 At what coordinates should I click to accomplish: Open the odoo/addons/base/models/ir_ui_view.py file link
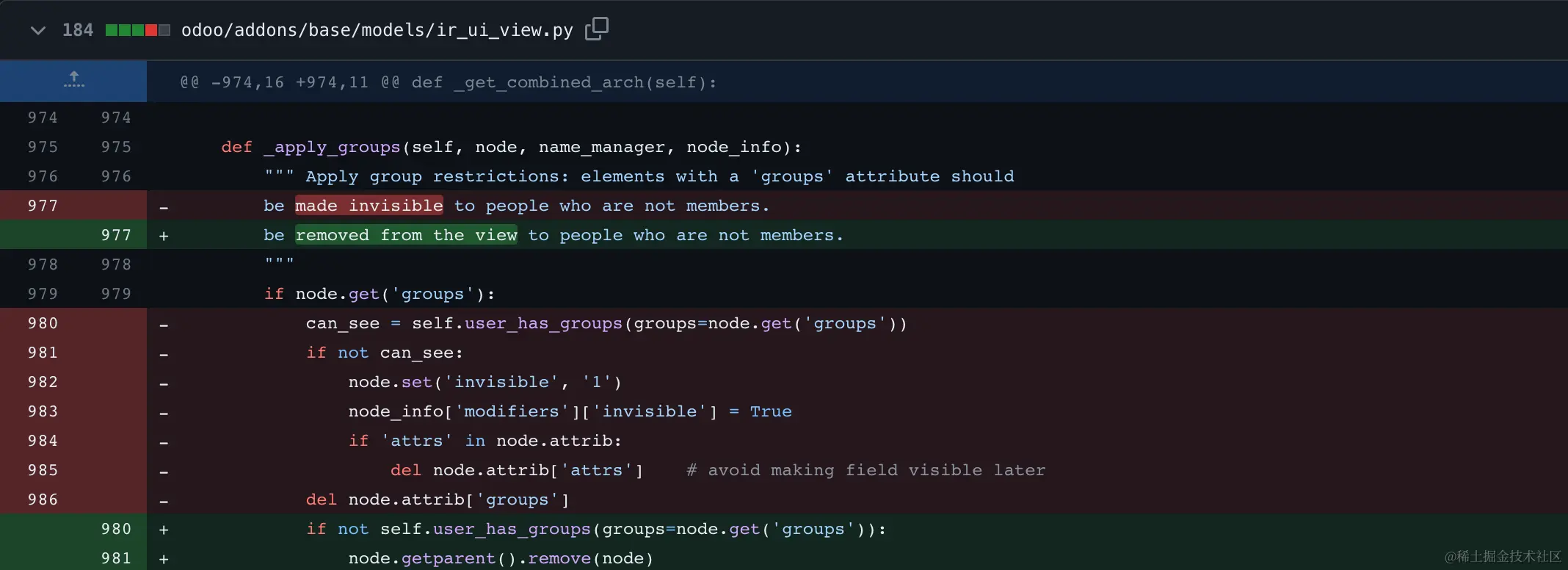[x=377, y=30]
